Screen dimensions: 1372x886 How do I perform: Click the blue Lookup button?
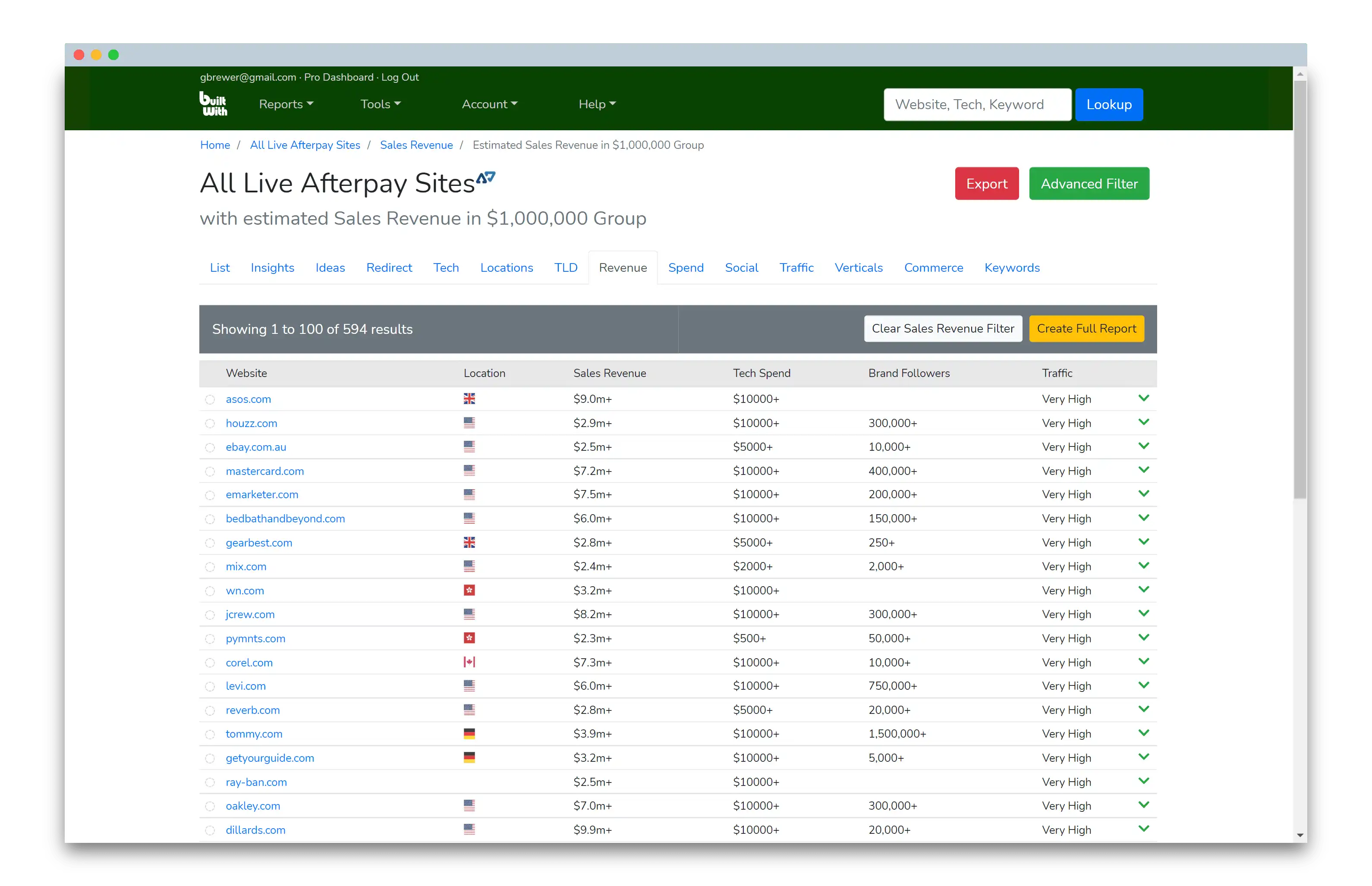1108,105
